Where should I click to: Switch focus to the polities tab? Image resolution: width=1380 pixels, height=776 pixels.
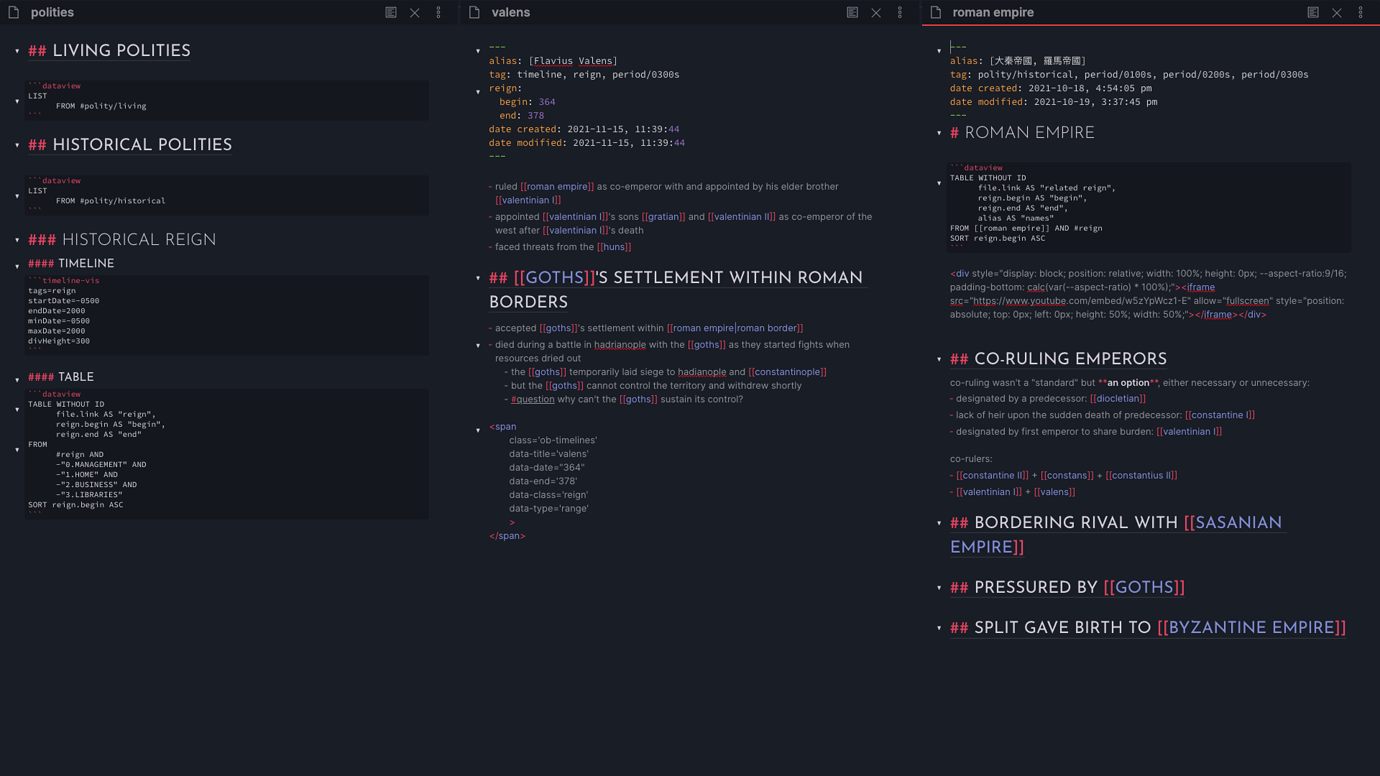tap(51, 12)
